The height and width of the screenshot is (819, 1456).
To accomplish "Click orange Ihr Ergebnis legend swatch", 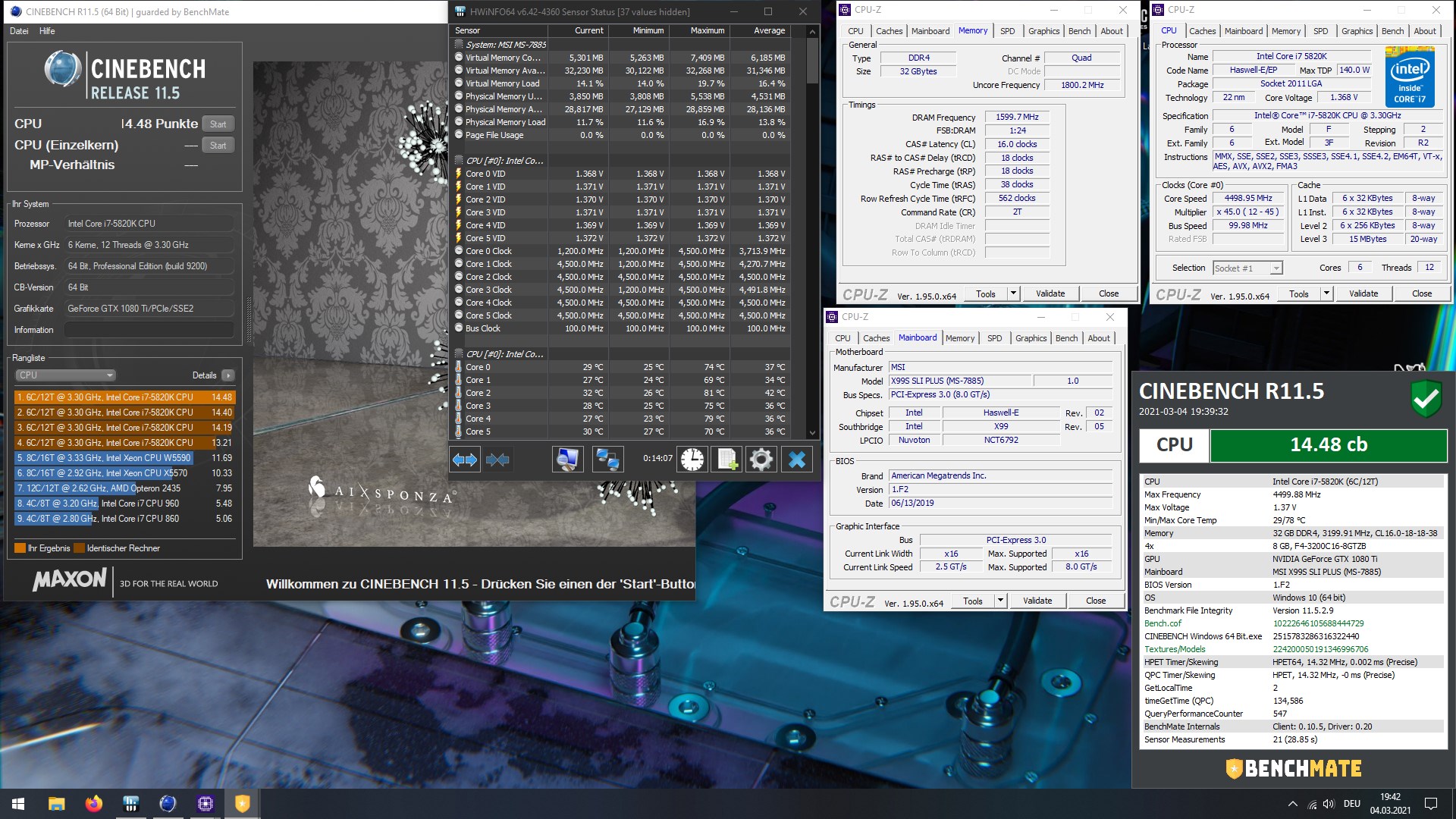I will [20, 548].
